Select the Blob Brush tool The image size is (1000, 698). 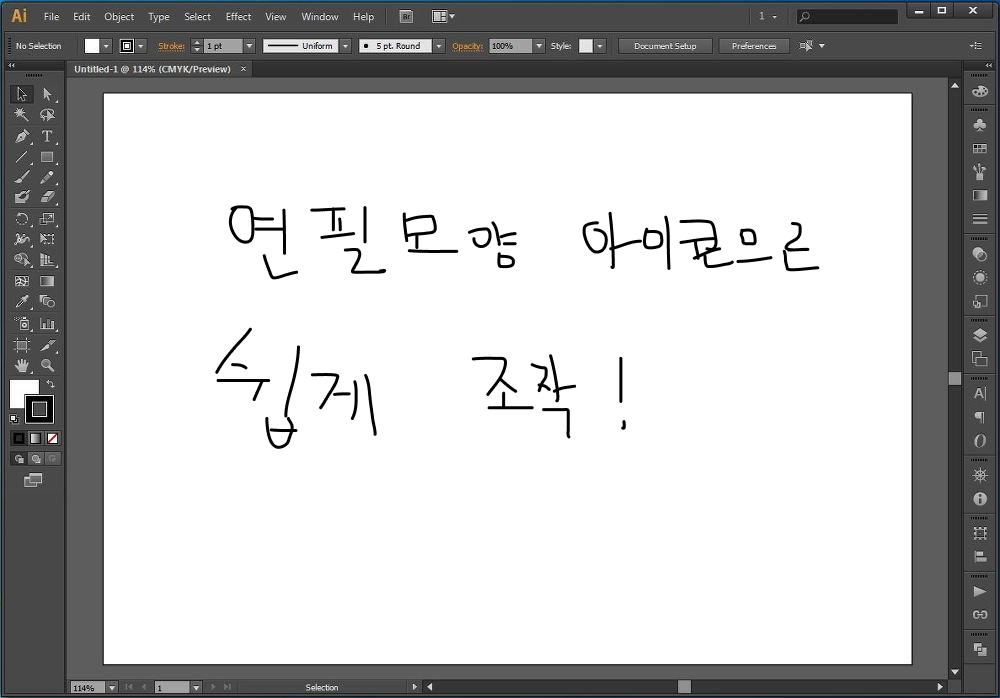(x=22, y=197)
